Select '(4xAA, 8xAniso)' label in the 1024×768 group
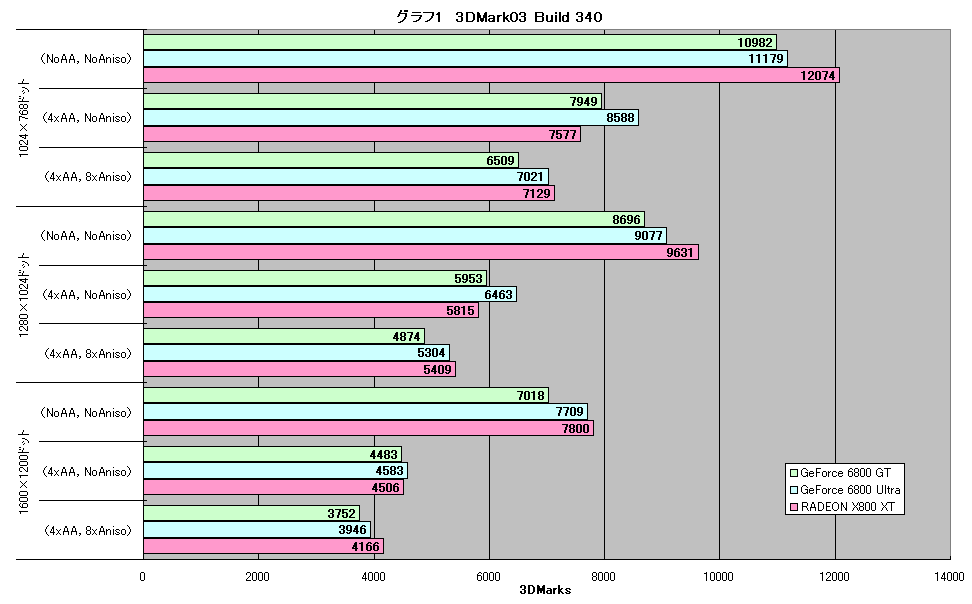972x604 pixels. click(x=87, y=177)
